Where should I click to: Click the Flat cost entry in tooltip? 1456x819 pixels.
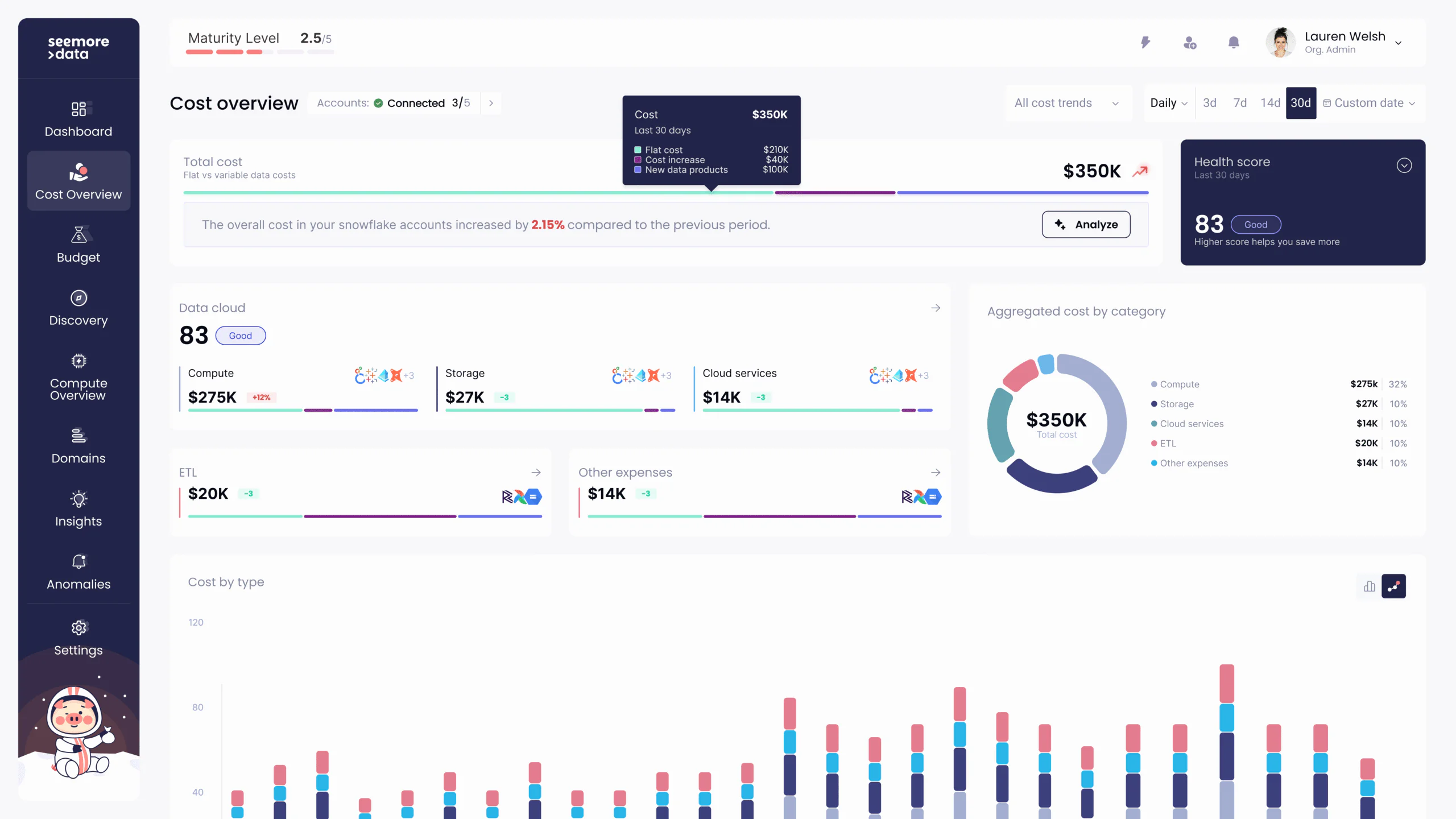[711, 150]
